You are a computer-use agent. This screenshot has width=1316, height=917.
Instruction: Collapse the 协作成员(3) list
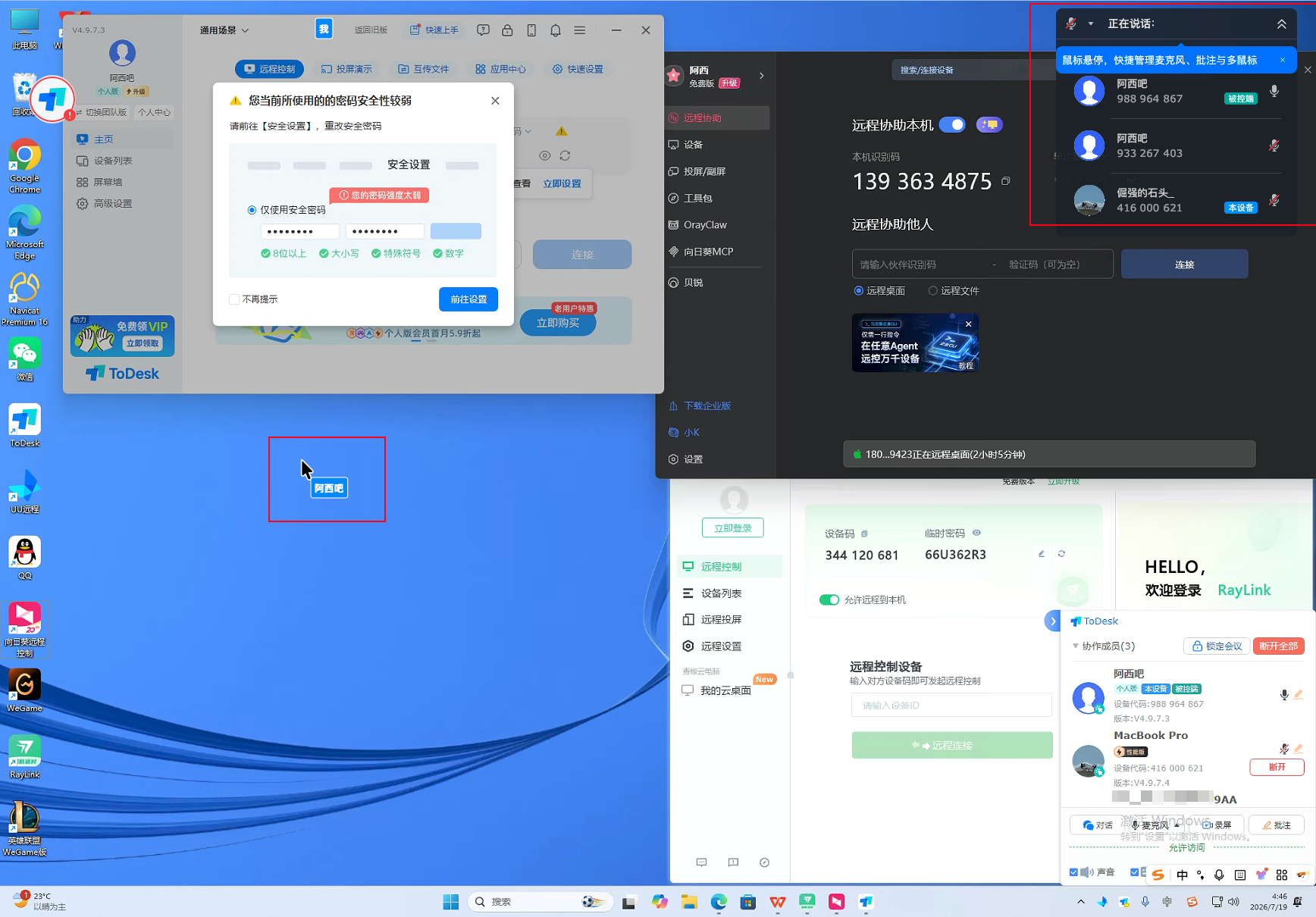[x=1075, y=646]
